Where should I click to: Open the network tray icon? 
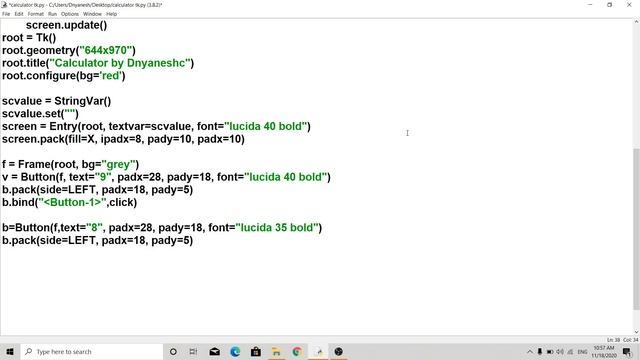pos(570,351)
